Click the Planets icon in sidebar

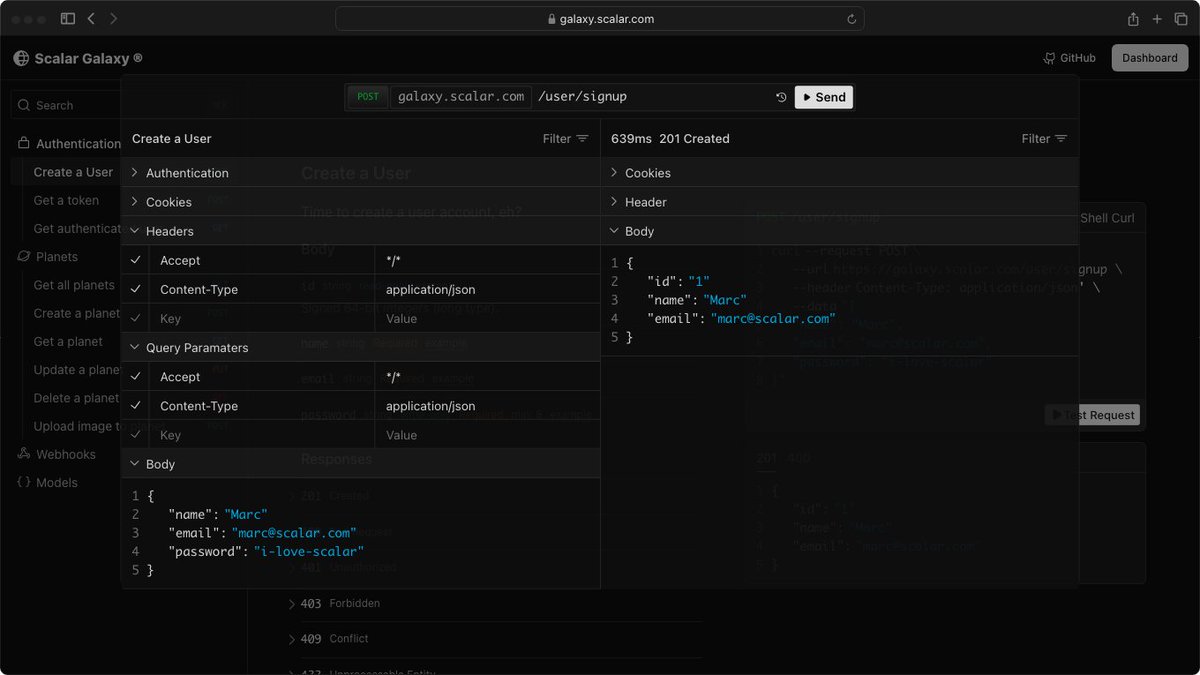pyautogui.click(x=24, y=256)
